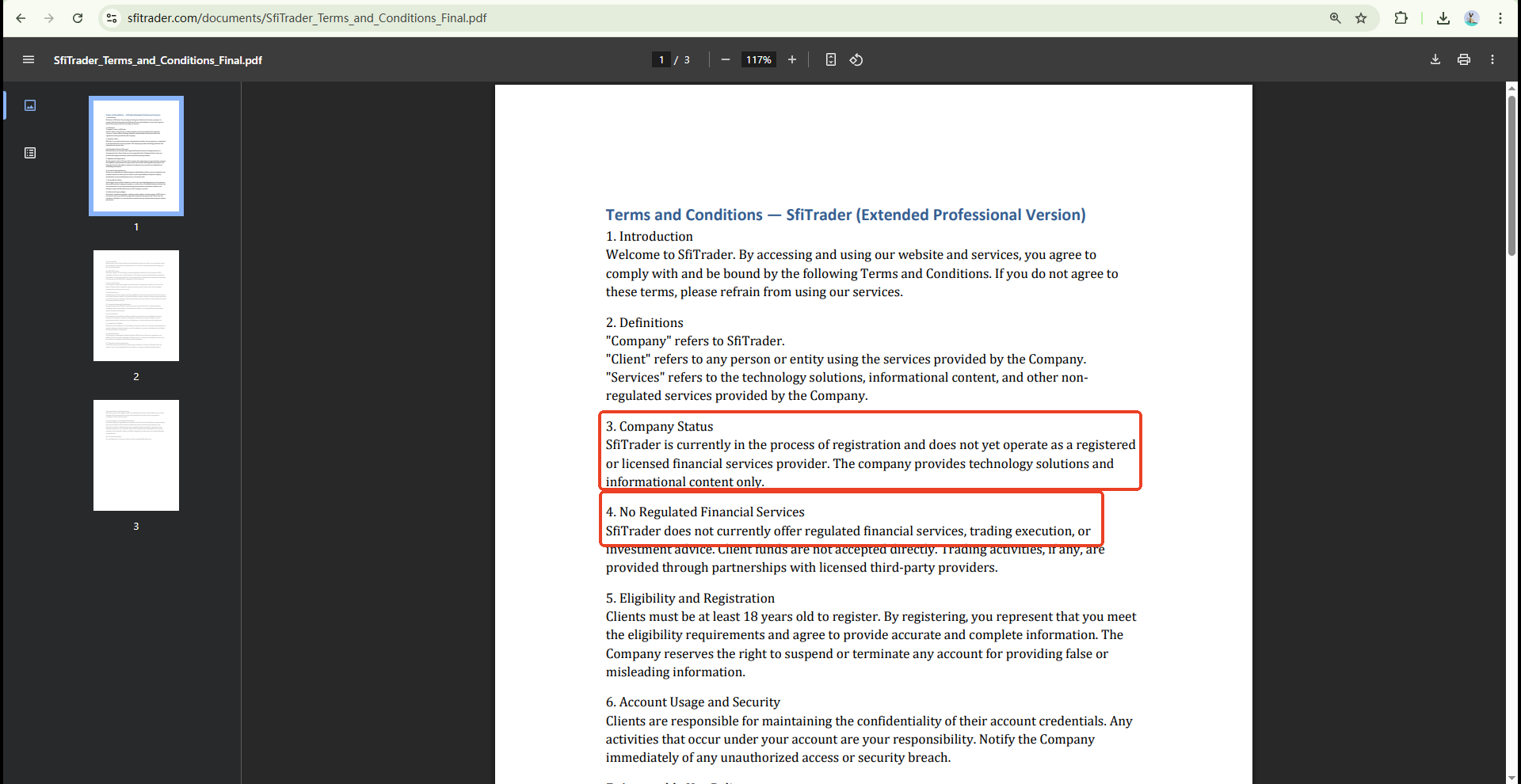Screen dimensions: 1521x784
Task: Go forward in browser history
Action: [x=49, y=18]
